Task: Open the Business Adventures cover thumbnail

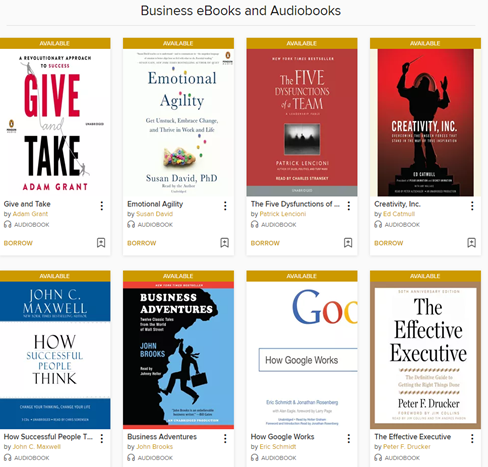Action: tap(178, 355)
